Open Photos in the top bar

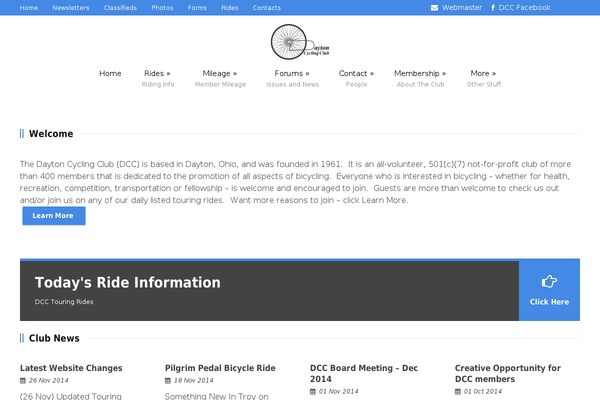[162, 8]
